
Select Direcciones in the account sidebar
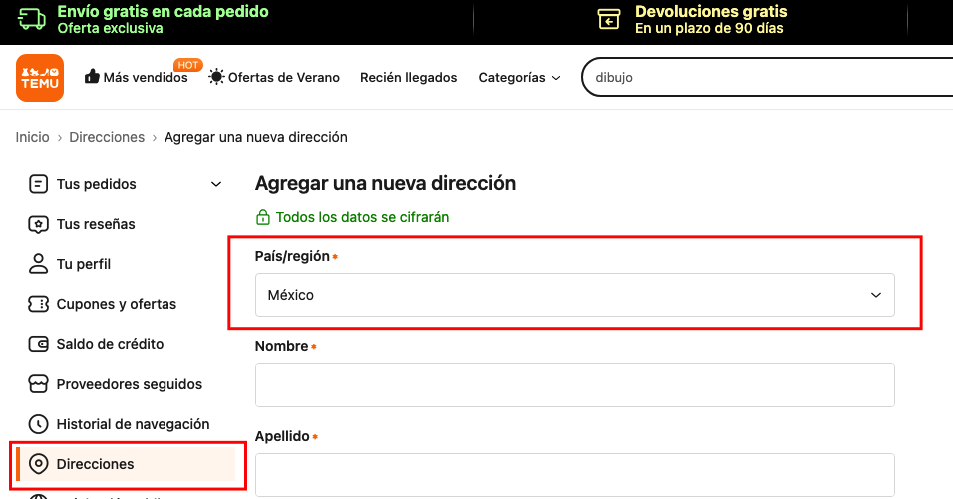[95, 464]
